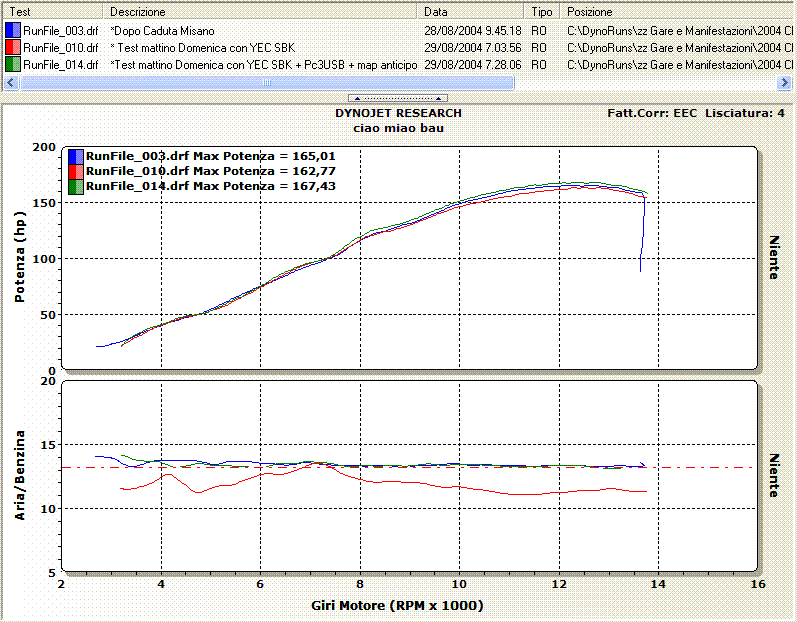Select RunFile_014.drf in the test list

point(60,65)
